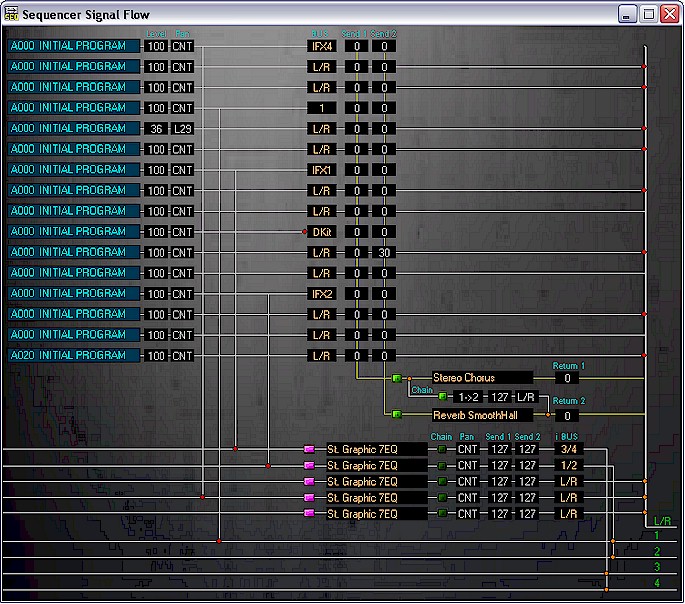Toggle the green switch beside Reverb SmoothHall
This screenshot has width=685, height=604.
click(x=397, y=414)
